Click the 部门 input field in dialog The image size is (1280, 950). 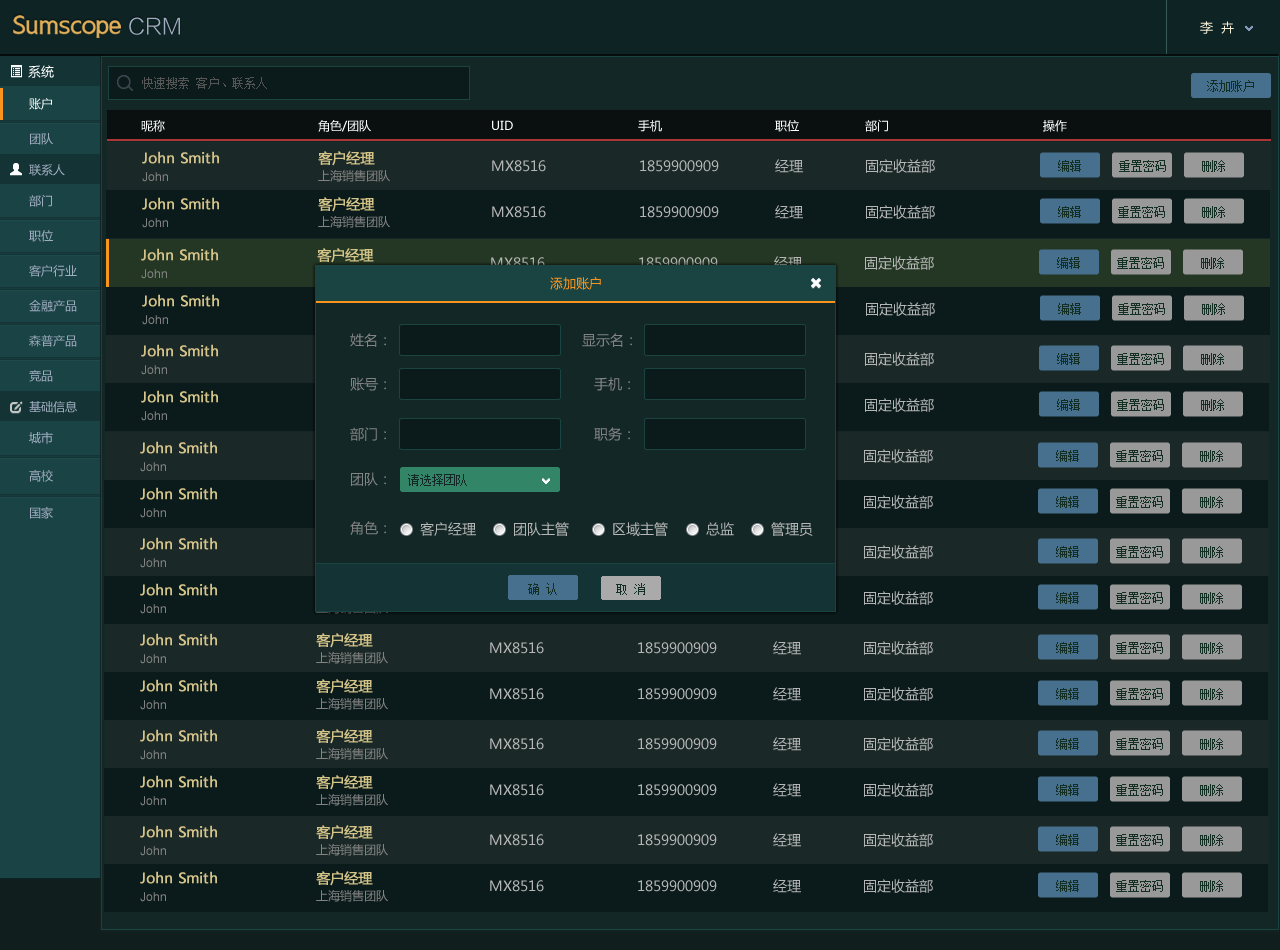pyautogui.click(x=480, y=434)
